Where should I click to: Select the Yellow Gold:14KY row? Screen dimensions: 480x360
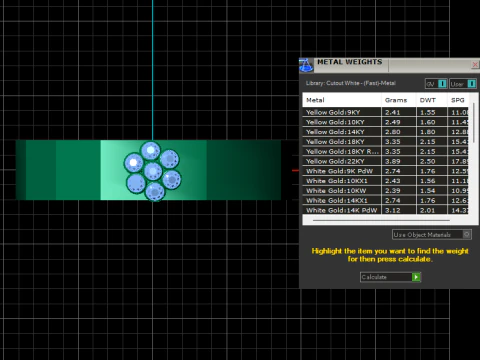(x=387, y=132)
